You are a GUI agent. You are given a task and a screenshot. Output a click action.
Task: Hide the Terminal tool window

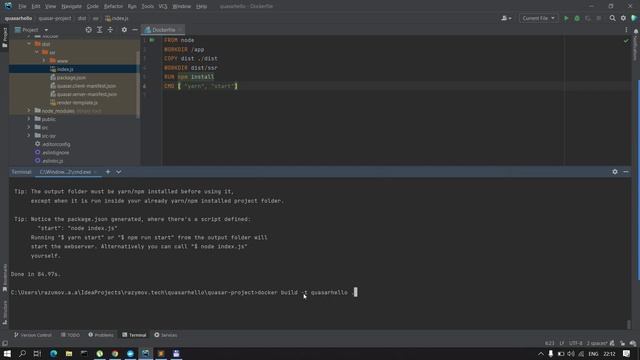coord(626,172)
